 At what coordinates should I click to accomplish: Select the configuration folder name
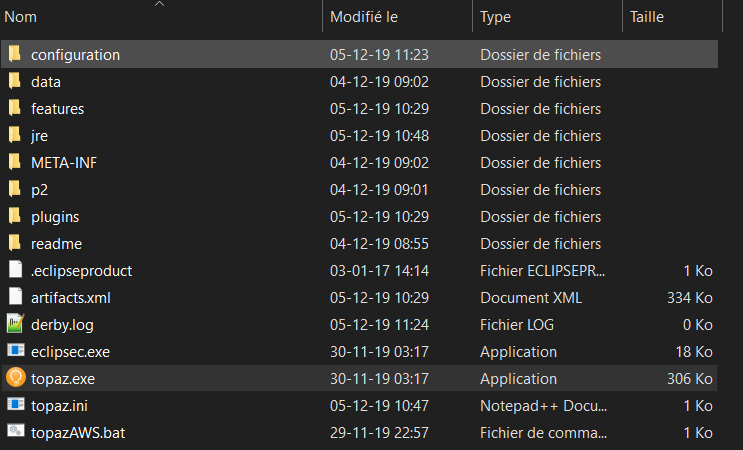(x=75, y=55)
